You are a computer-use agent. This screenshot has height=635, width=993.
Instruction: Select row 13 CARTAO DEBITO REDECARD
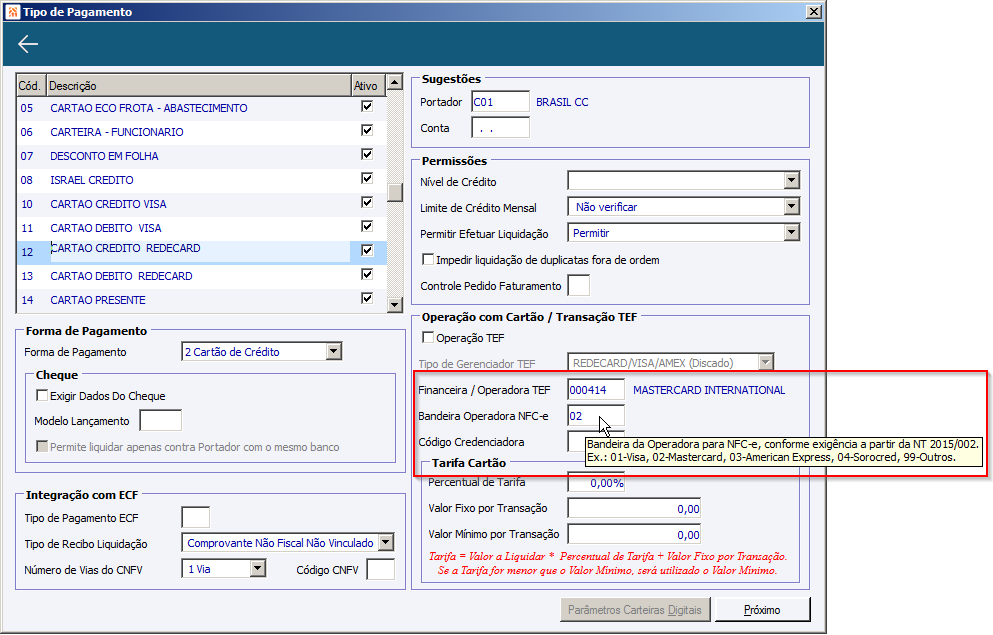(201, 276)
